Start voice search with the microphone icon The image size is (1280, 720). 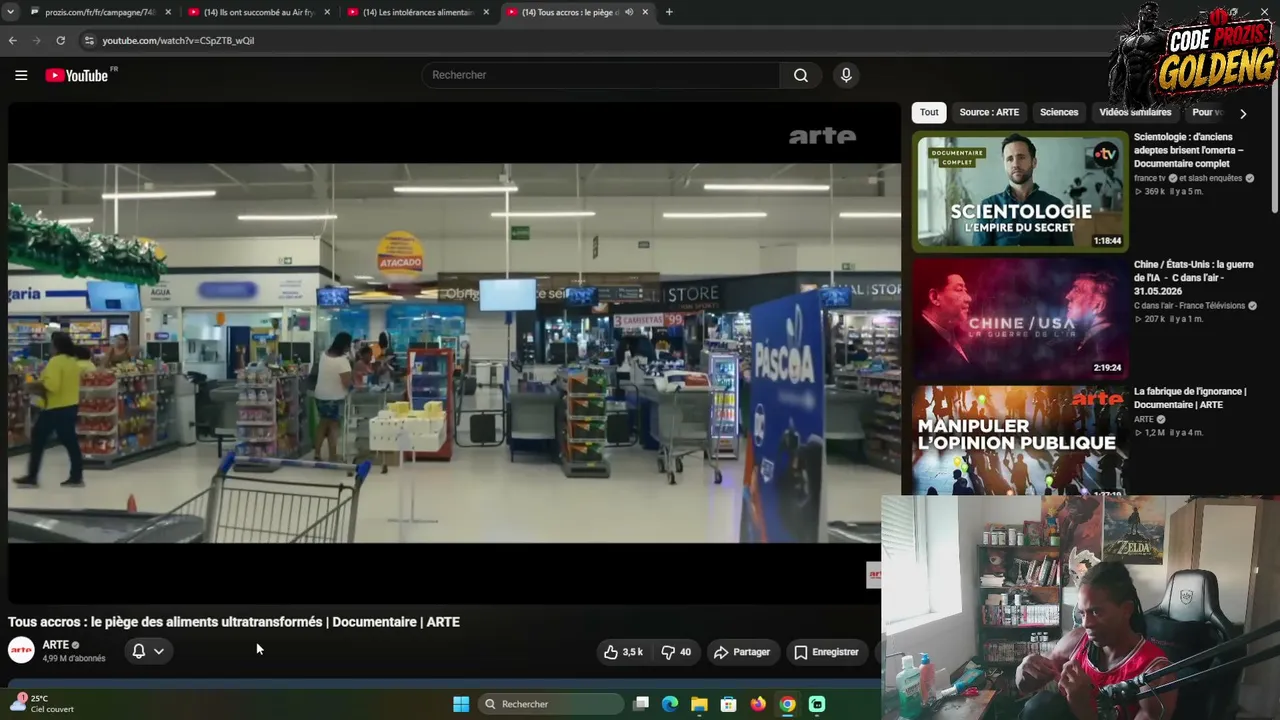(x=846, y=75)
